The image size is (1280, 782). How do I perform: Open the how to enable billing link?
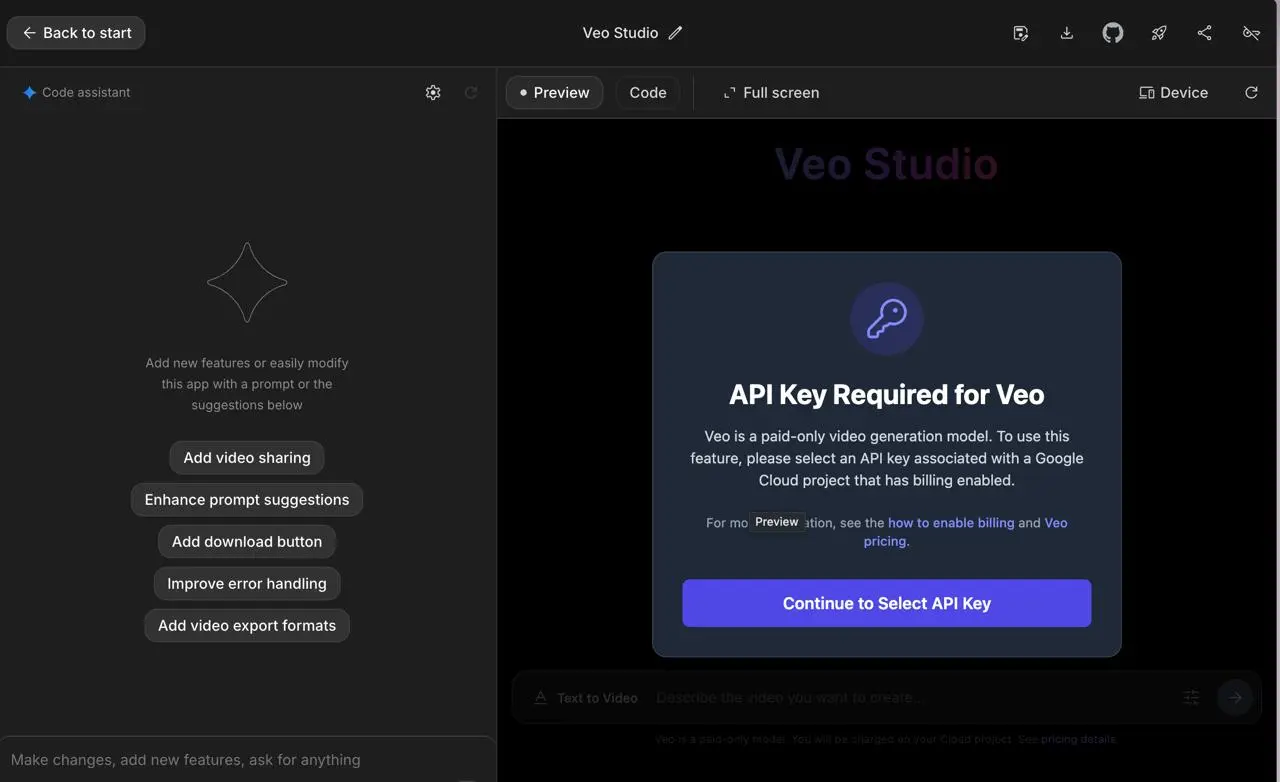951,523
